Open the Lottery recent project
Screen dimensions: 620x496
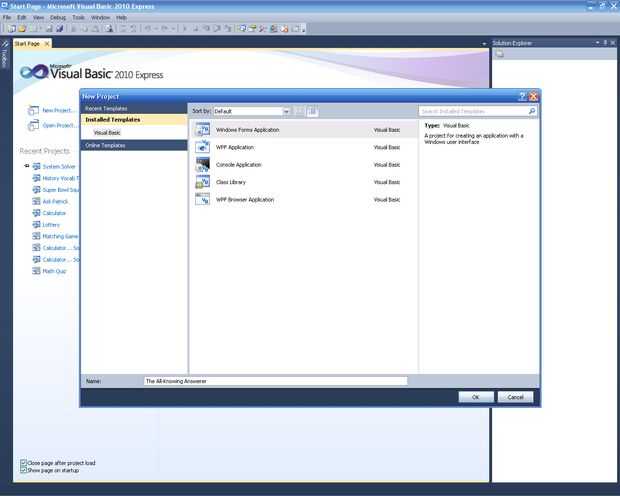(51, 225)
